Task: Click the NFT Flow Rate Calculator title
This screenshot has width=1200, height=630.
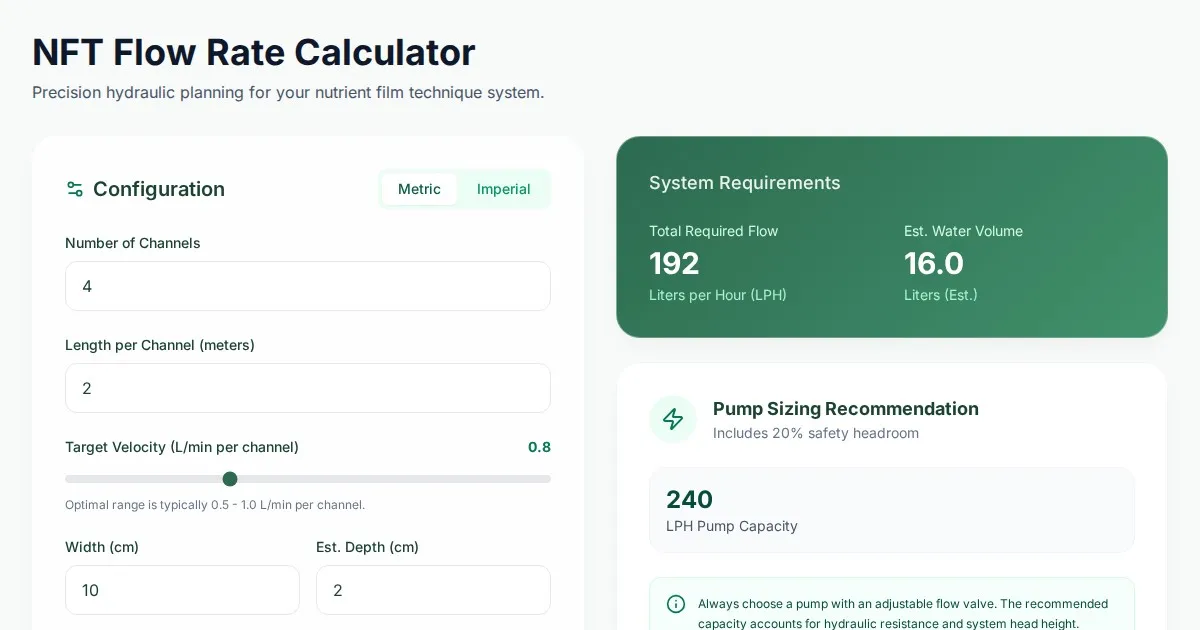Action: pyautogui.click(x=254, y=52)
